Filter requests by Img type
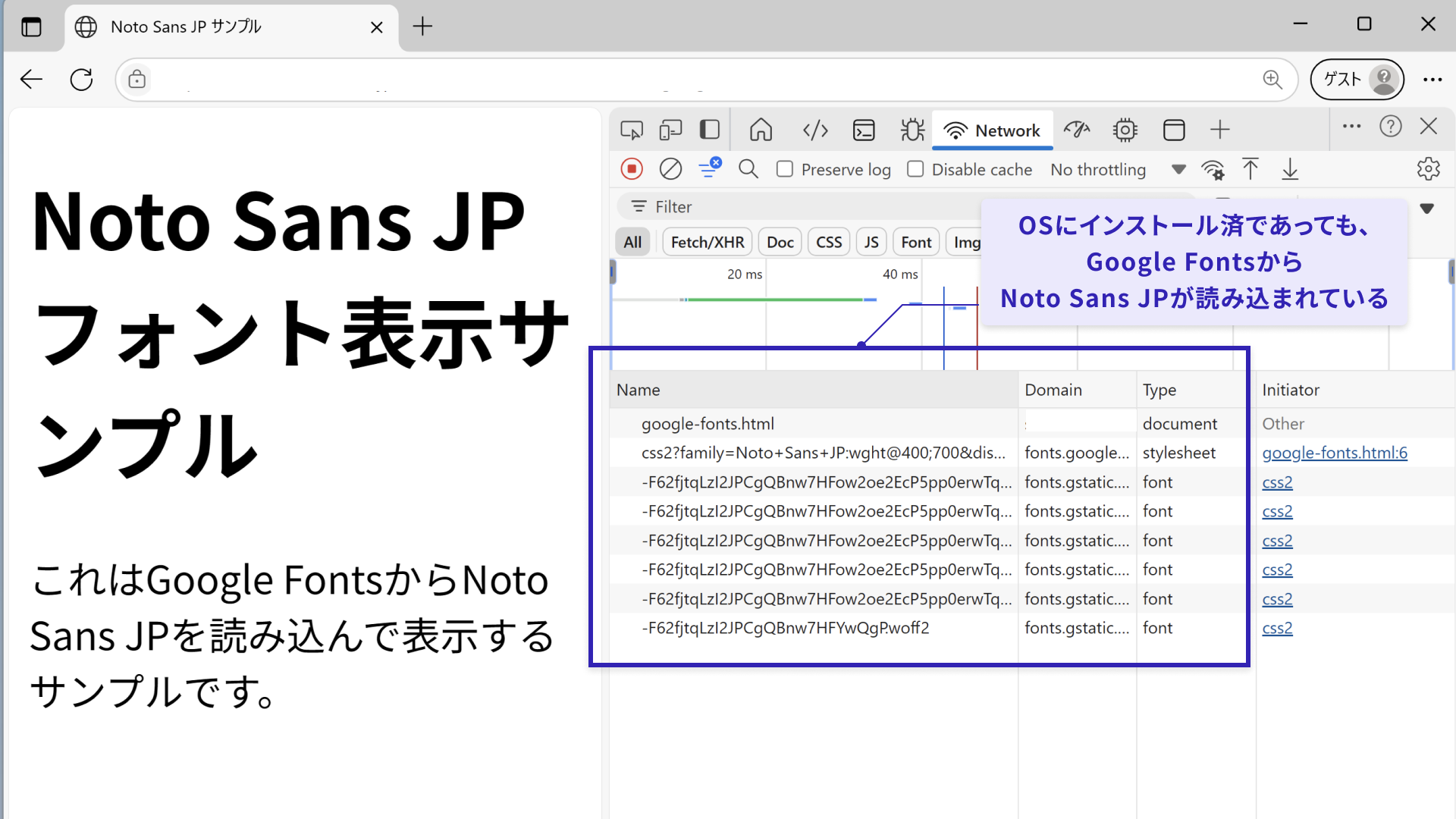Viewport: 1456px width, 819px height. [x=964, y=242]
